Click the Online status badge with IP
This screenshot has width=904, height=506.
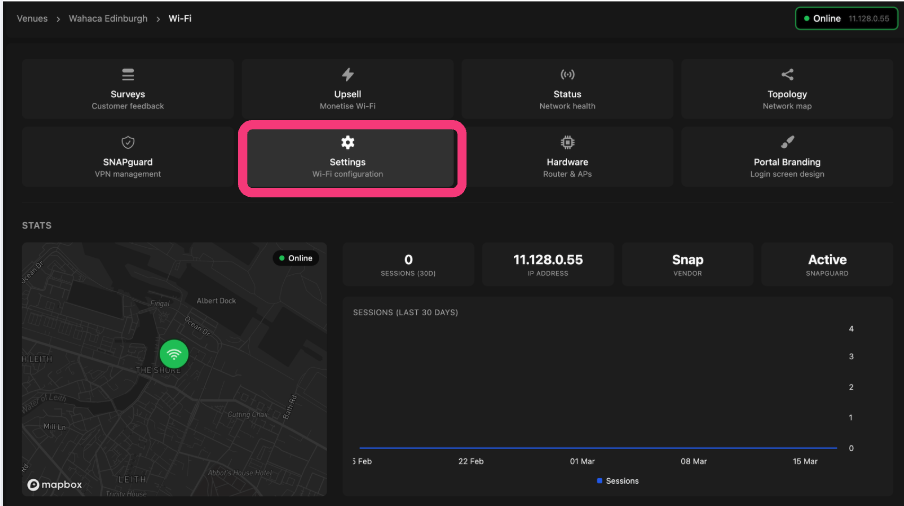coord(845,19)
